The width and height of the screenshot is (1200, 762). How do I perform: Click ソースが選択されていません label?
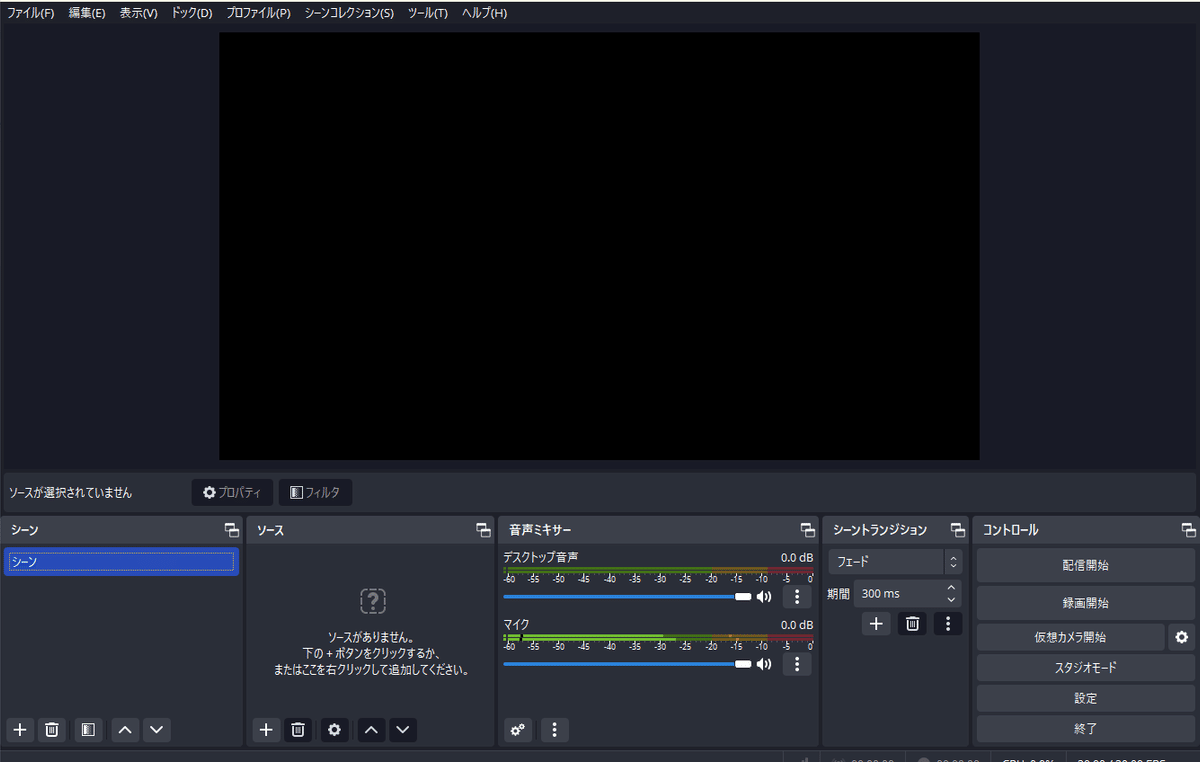70,493
